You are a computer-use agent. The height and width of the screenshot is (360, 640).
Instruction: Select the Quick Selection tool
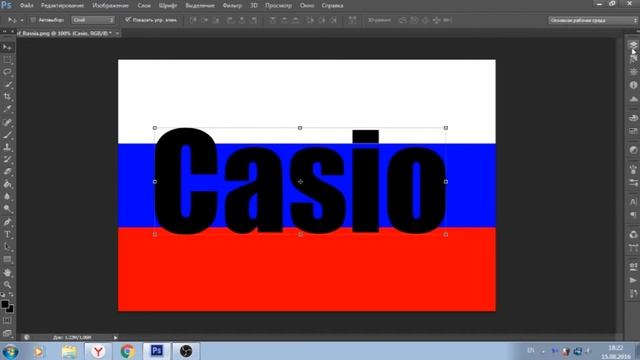click(x=7, y=84)
